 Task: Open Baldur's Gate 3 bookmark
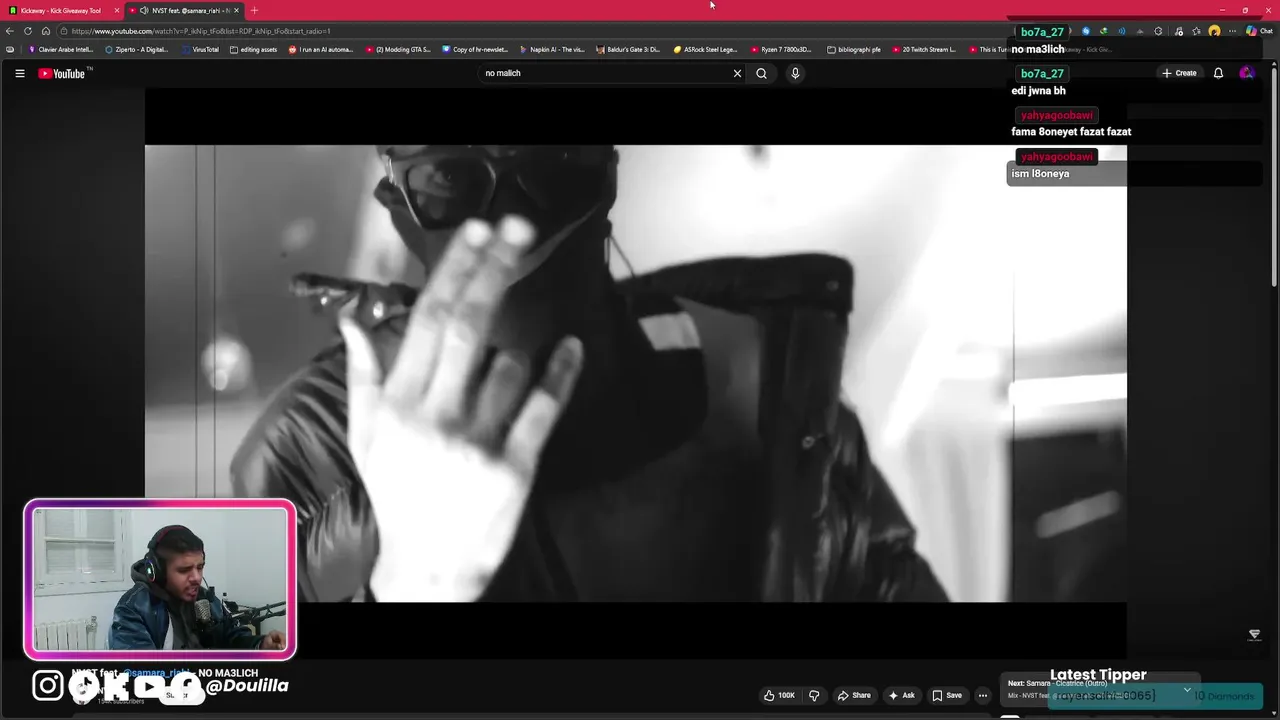[x=627, y=49]
